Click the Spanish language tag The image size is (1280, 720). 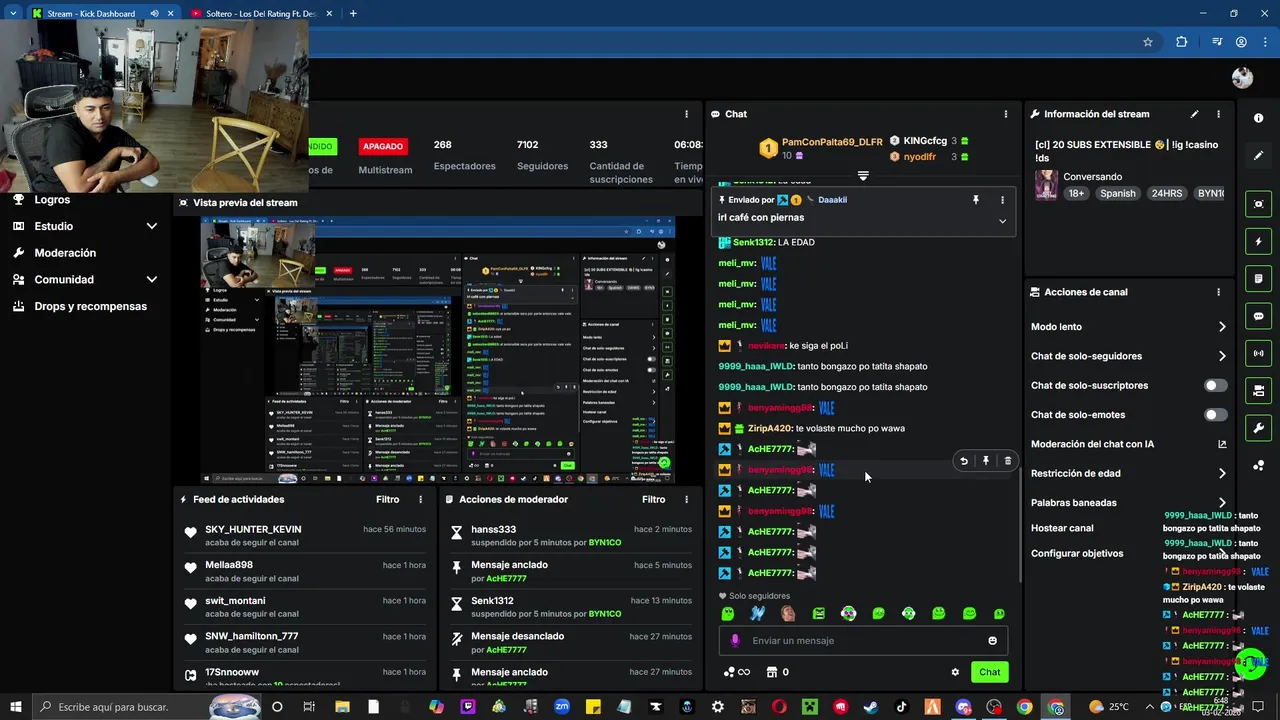1118,193
